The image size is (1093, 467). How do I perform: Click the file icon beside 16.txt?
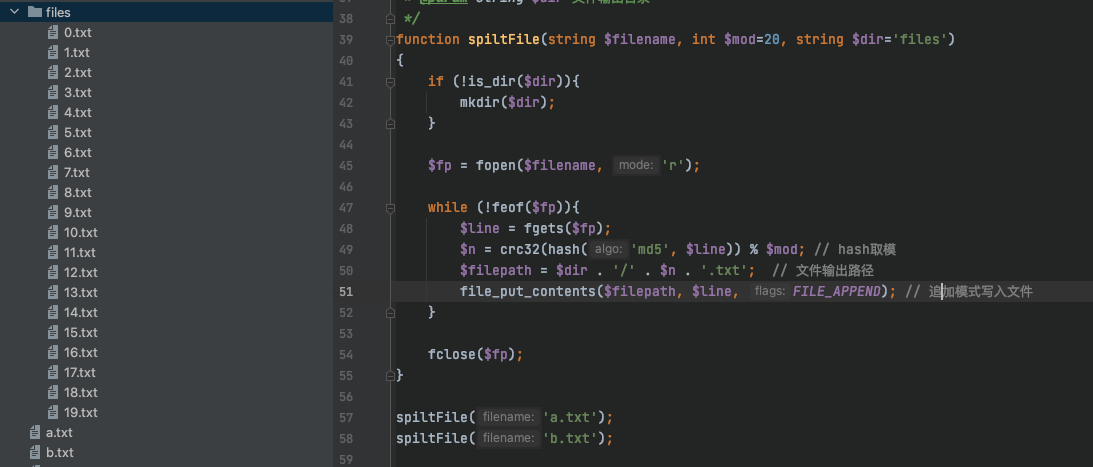coord(52,352)
